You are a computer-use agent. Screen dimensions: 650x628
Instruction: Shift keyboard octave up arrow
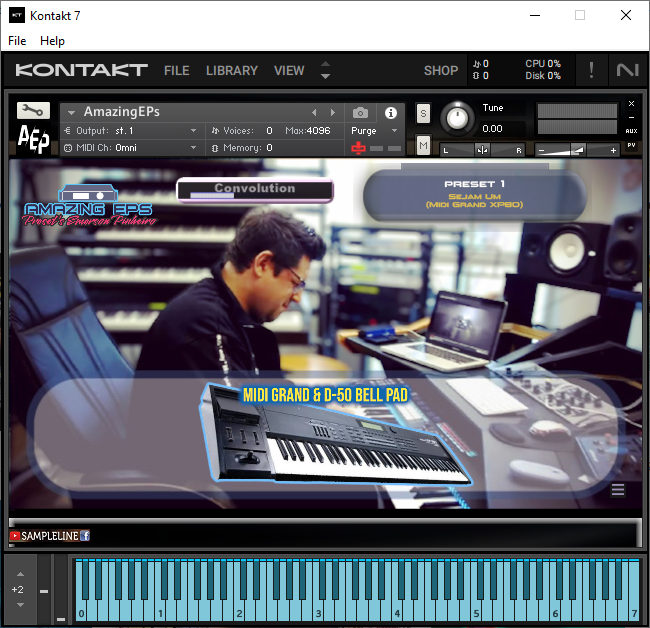tap(20, 575)
